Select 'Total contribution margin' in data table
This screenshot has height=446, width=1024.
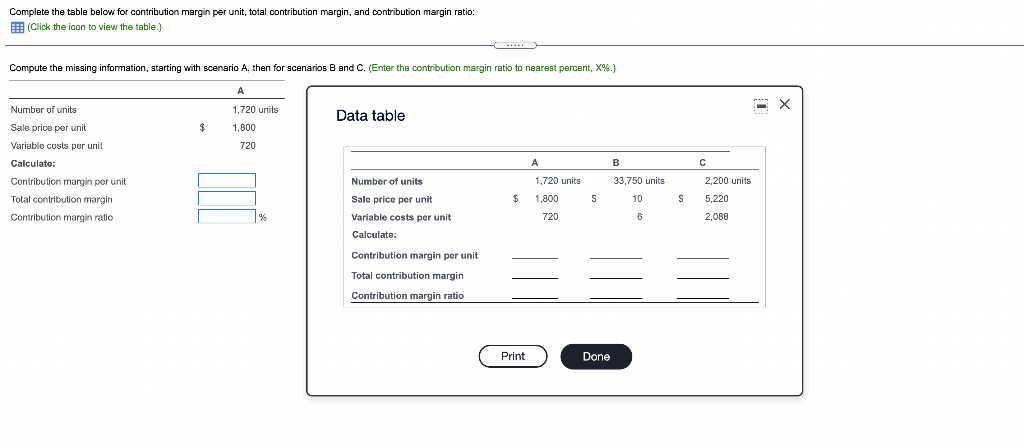407,276
